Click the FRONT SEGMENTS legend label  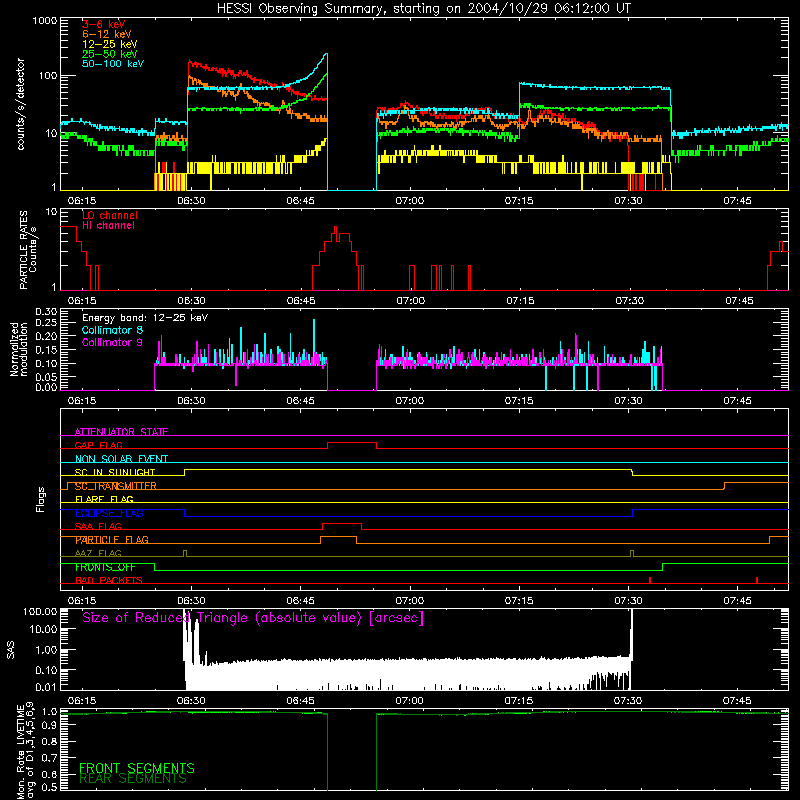pyautogui.click(x=137, y=768)
